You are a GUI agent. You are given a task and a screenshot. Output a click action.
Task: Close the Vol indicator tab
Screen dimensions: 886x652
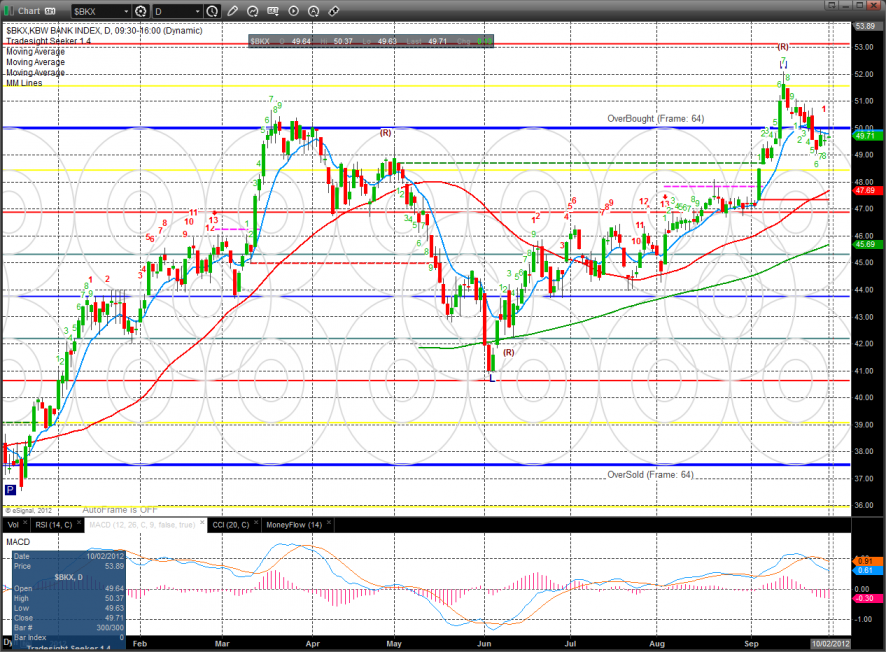click(25, 523)
